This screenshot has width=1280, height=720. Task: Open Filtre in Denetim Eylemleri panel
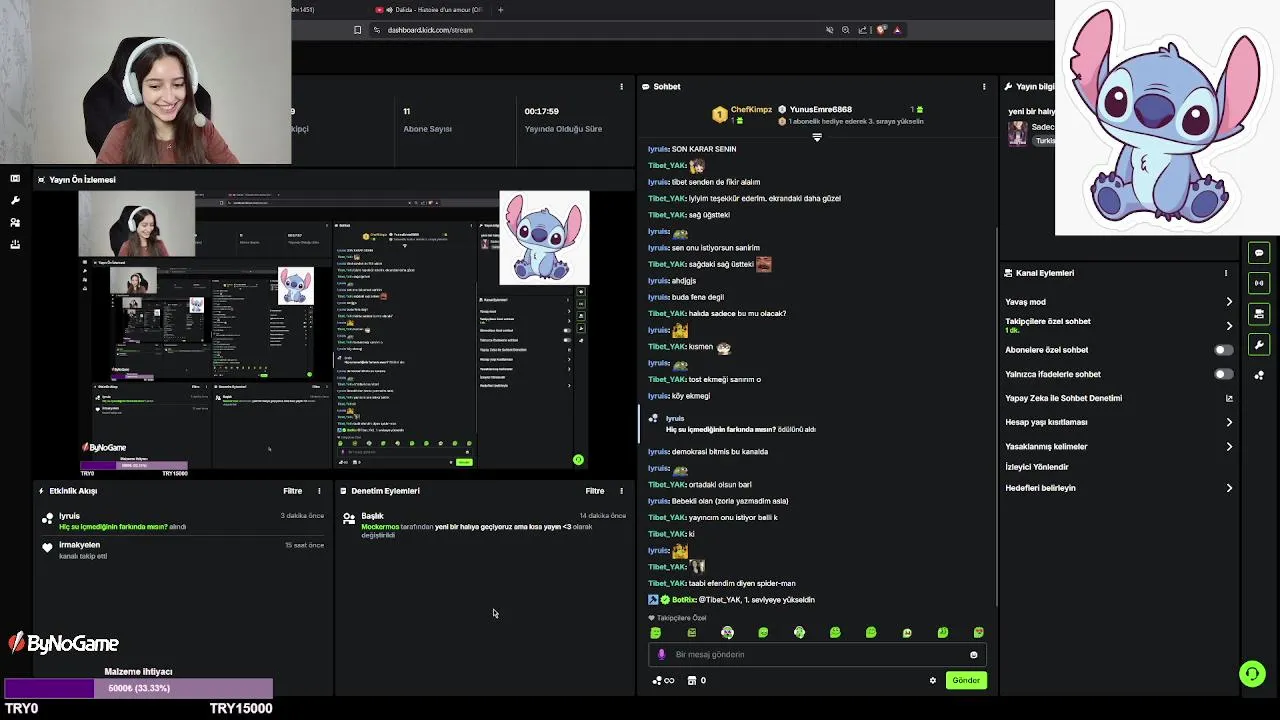[594, 491]
